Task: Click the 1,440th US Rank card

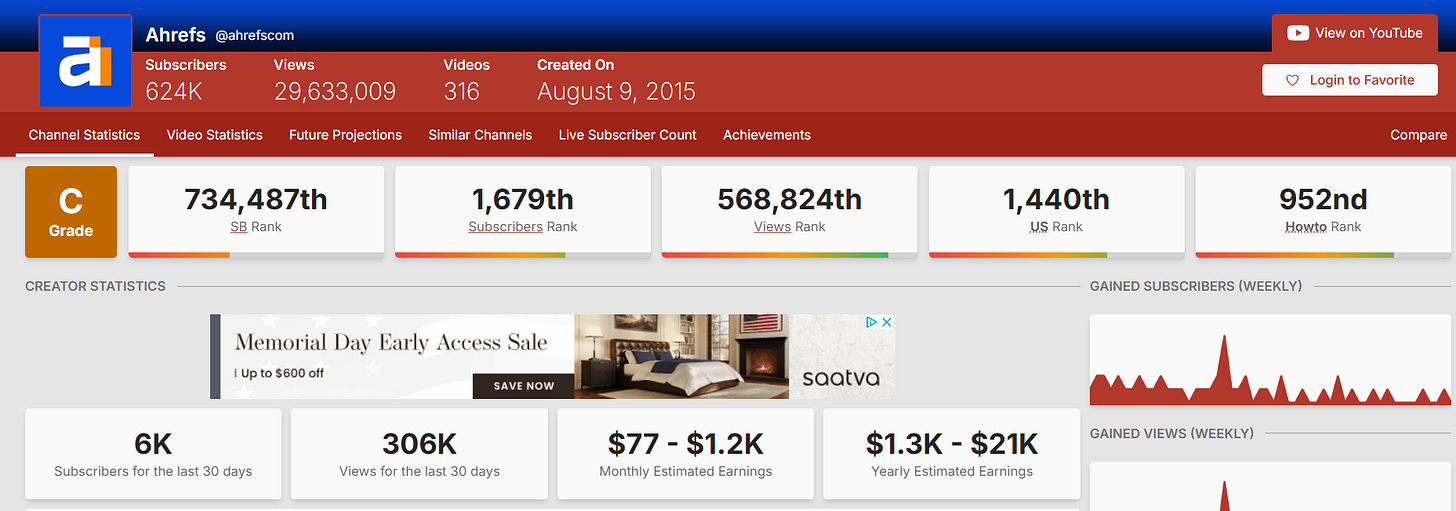Action: point(1056,212)
